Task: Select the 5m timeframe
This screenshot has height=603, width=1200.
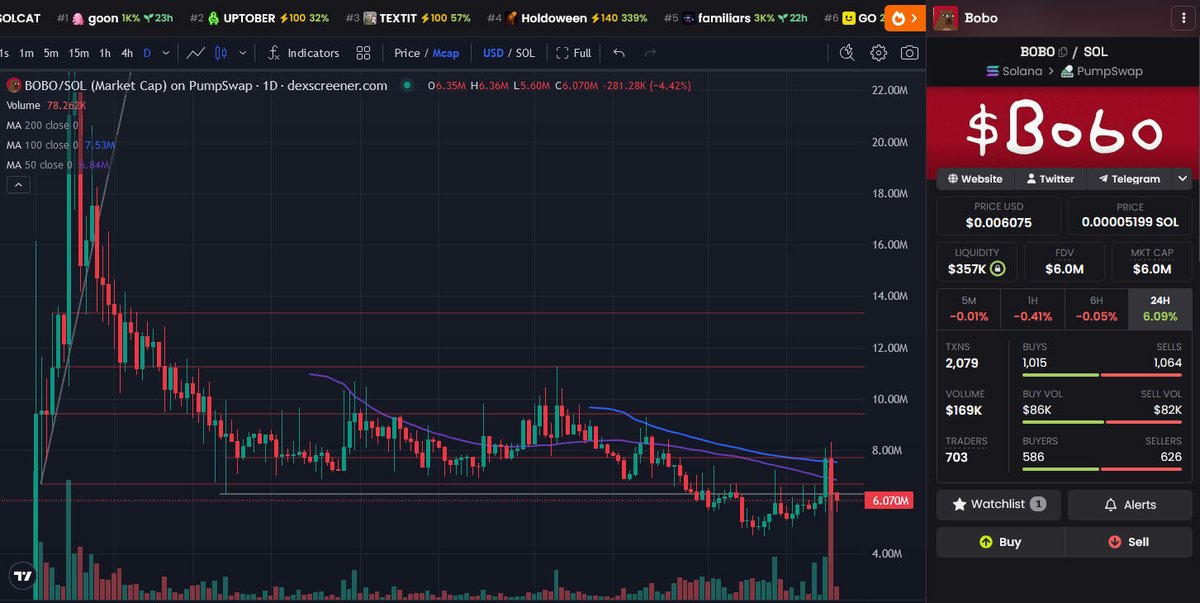Action: (51, 53)
